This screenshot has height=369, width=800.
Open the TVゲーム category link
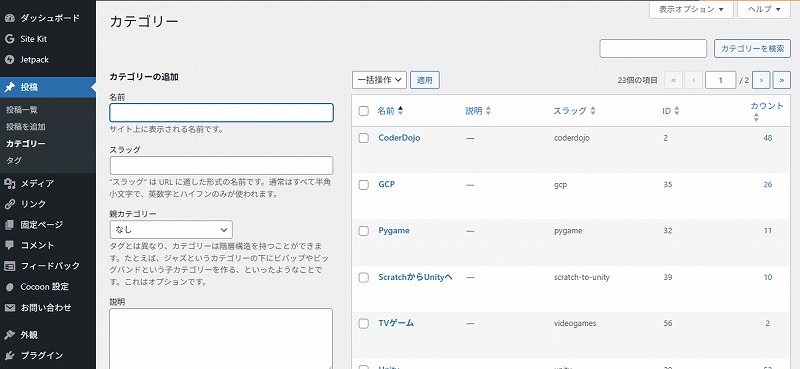coord(396,323)
